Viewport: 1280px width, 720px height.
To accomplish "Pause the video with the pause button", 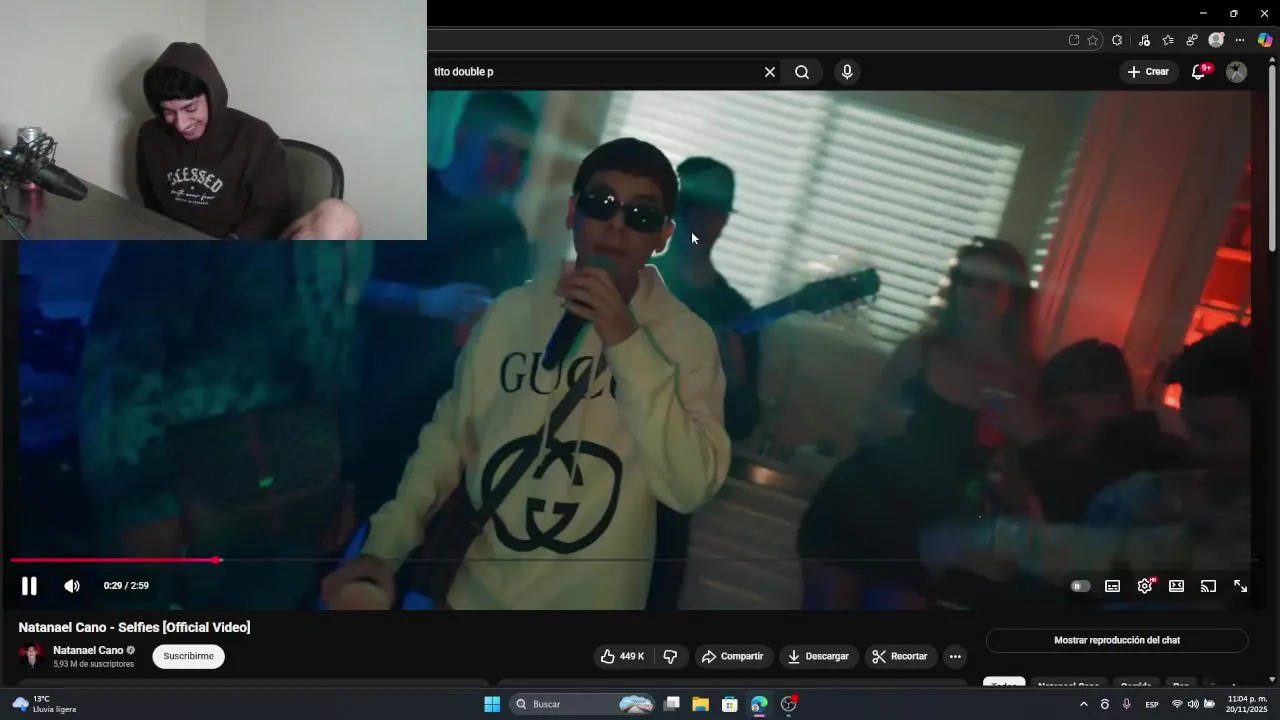I will click(x=29, y=586).
